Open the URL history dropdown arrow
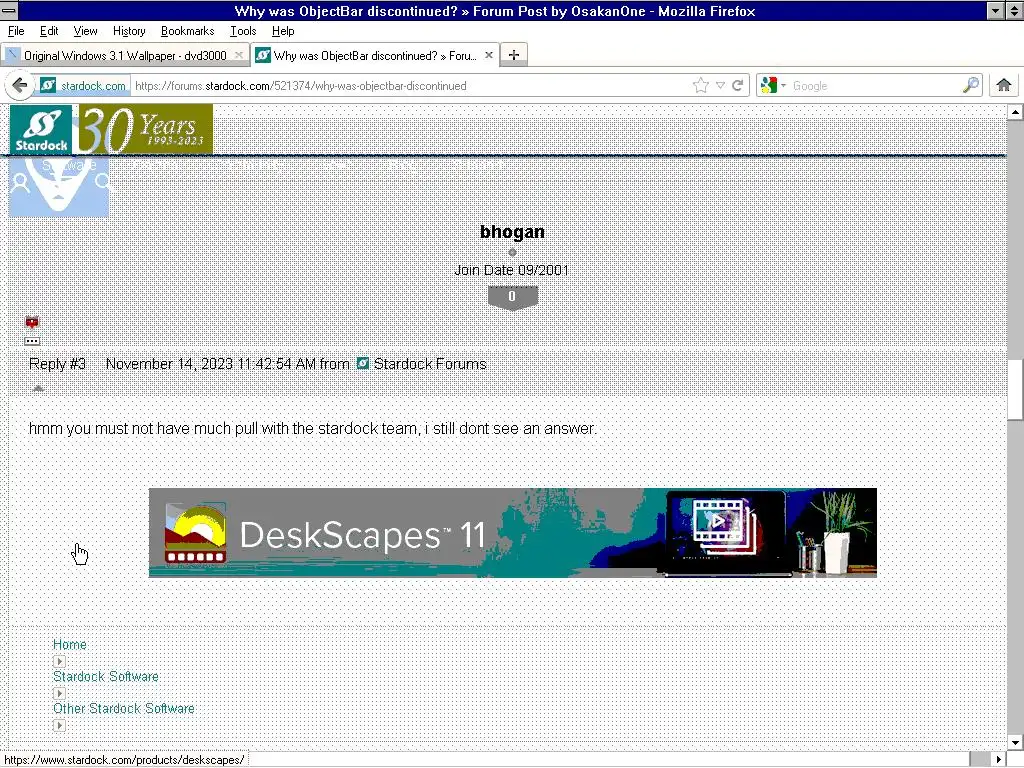The width and height of the screenshot is (1024, 768). 720,86
